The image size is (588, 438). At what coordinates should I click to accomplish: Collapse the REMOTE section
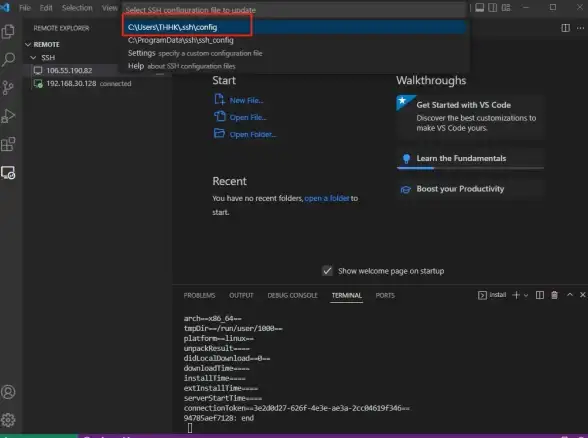click(x=28, y=45)
